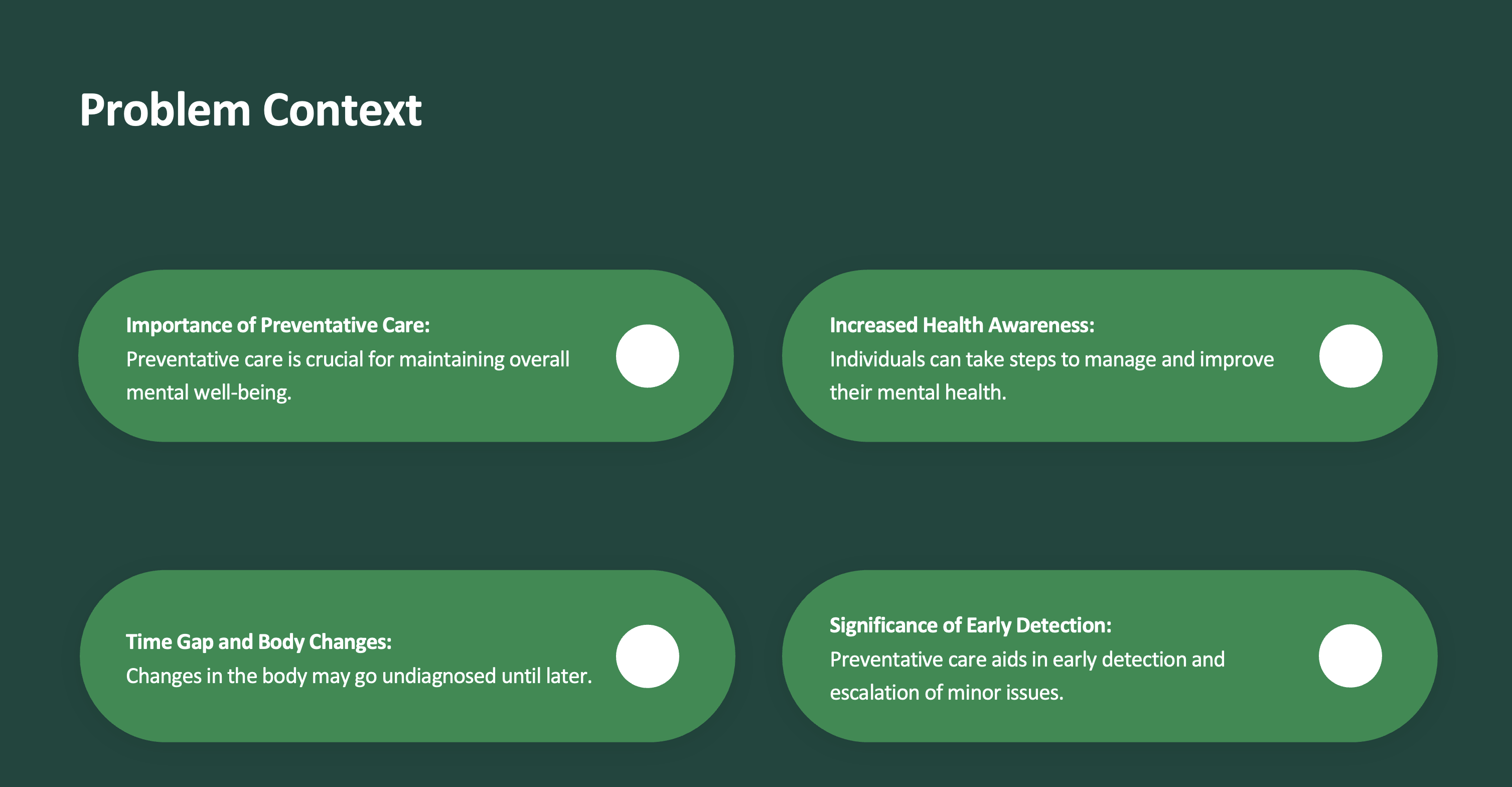Click the white circle in Time Gap card
The width and height of the screenshot is (1512, 787).
(x=648, y=656)
